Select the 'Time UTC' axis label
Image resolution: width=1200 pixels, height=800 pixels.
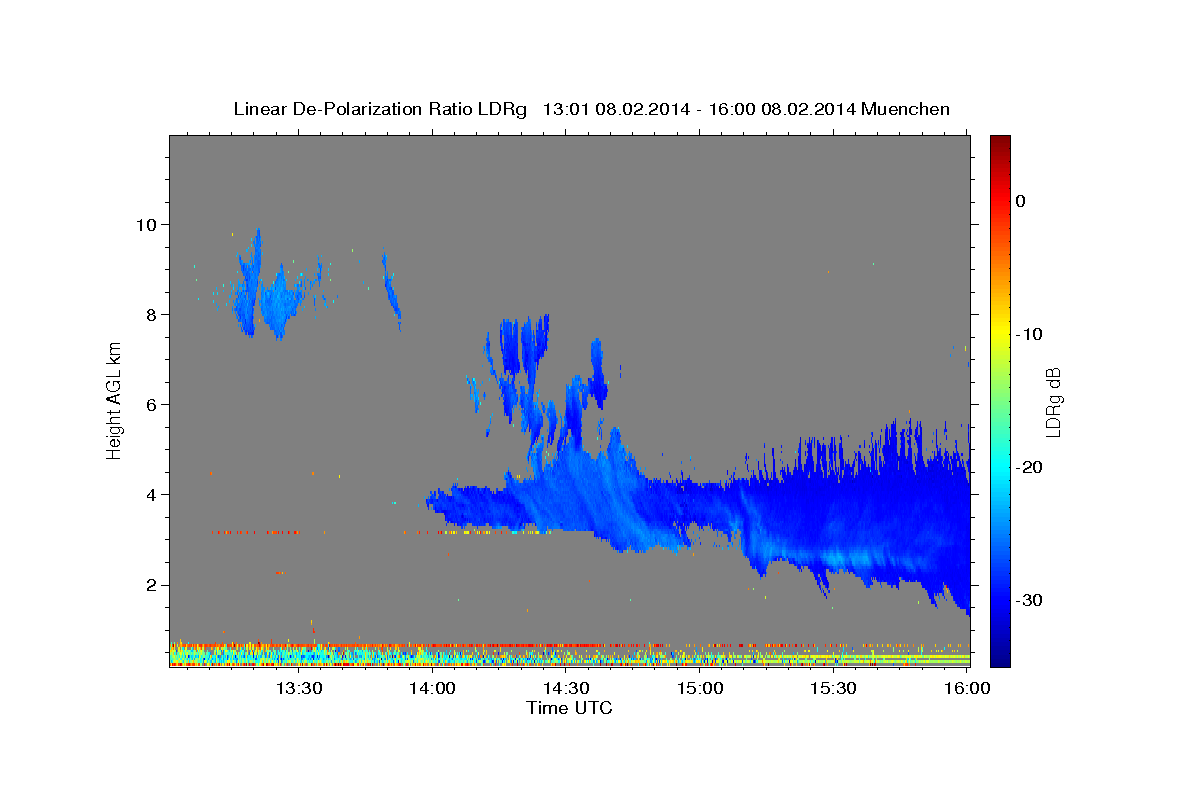[x=569, y=708]
